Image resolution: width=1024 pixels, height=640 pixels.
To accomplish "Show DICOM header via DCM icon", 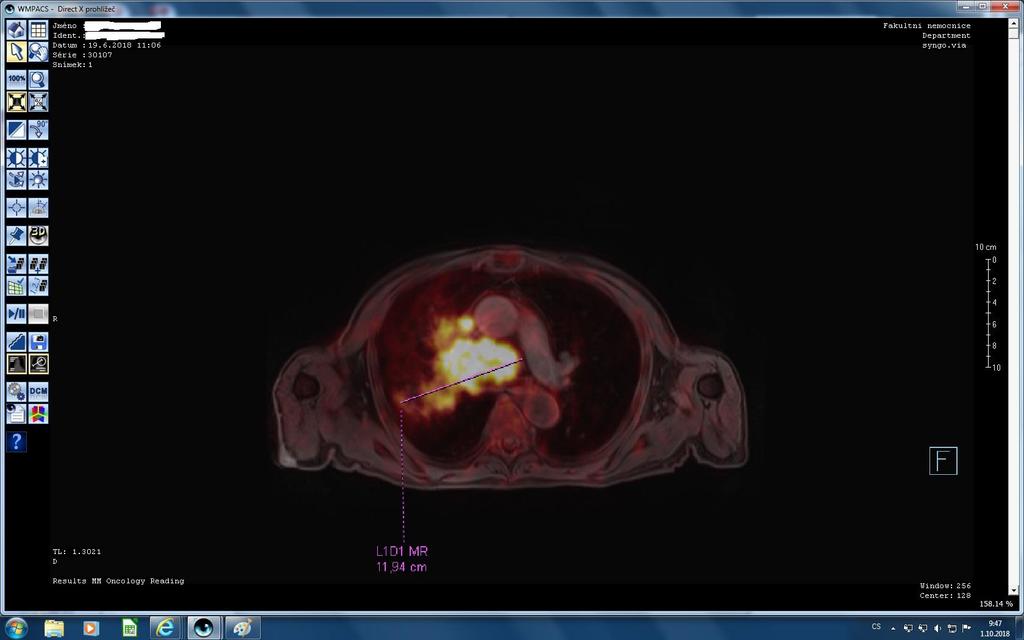I will click(39, 392).
